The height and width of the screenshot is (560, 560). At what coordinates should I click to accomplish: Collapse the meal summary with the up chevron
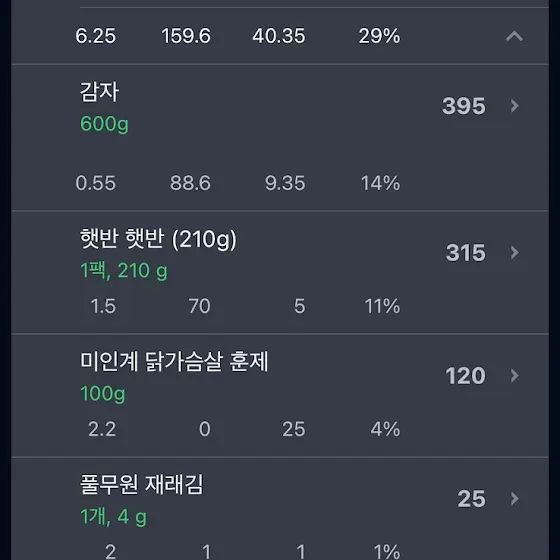tap(514, 36)
